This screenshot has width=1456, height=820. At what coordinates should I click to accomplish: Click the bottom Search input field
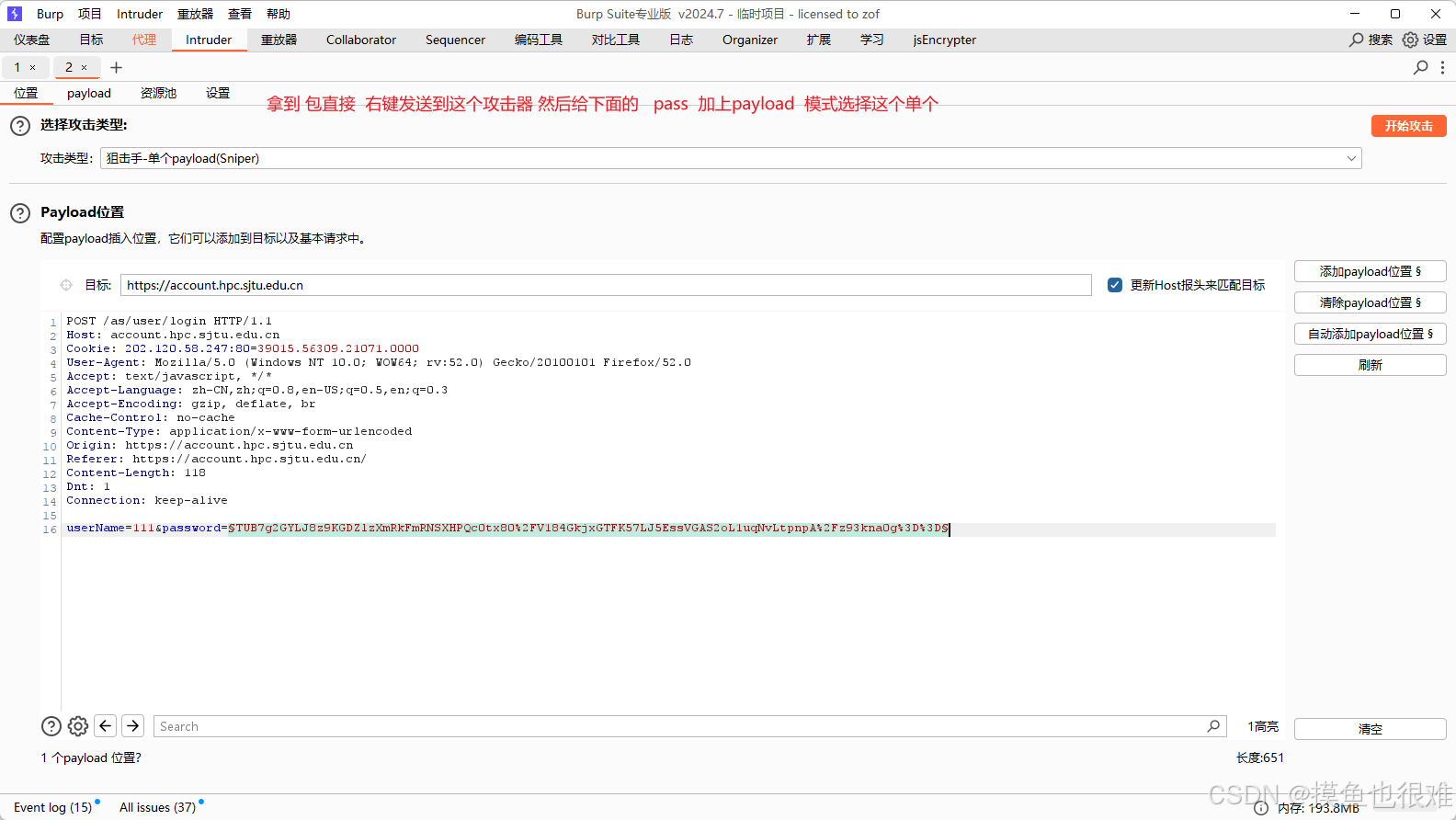689,726
